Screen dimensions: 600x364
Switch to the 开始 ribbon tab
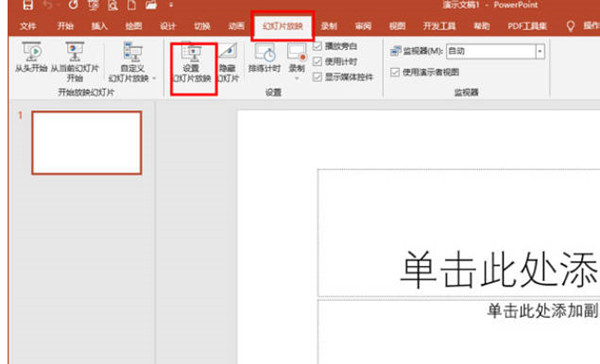[x=65, y=26]
